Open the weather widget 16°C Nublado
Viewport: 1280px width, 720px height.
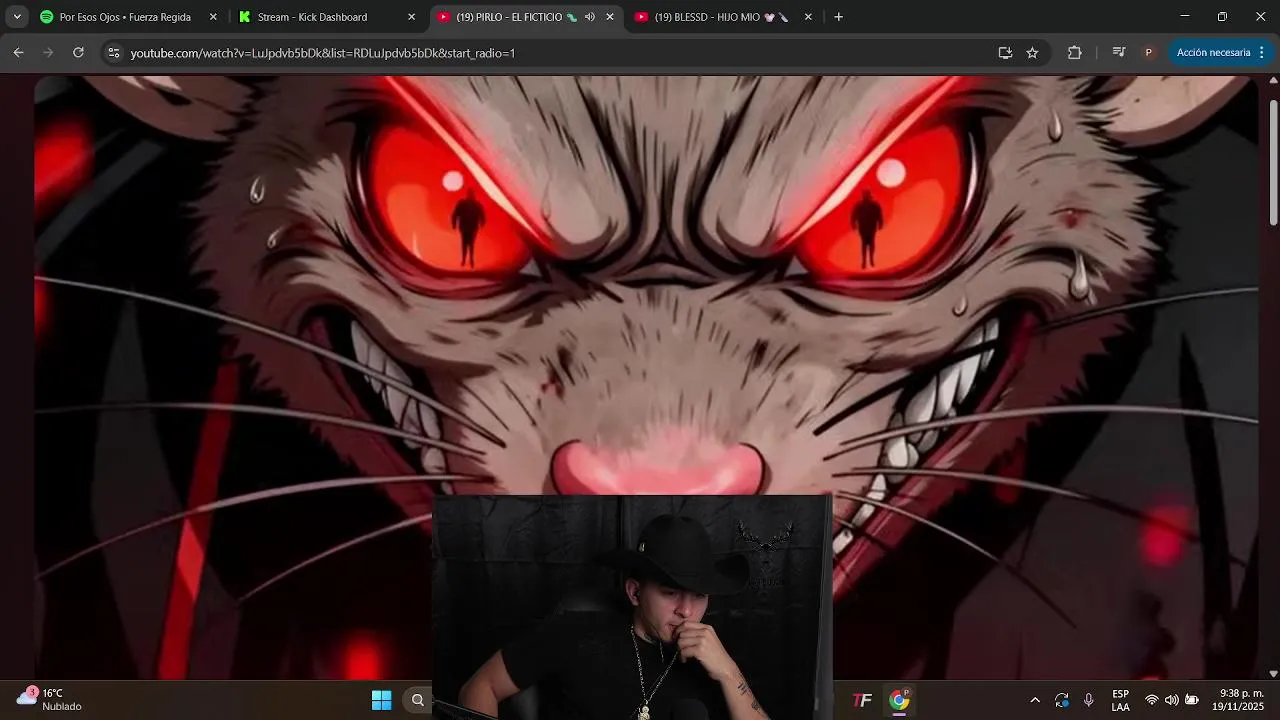50,699
